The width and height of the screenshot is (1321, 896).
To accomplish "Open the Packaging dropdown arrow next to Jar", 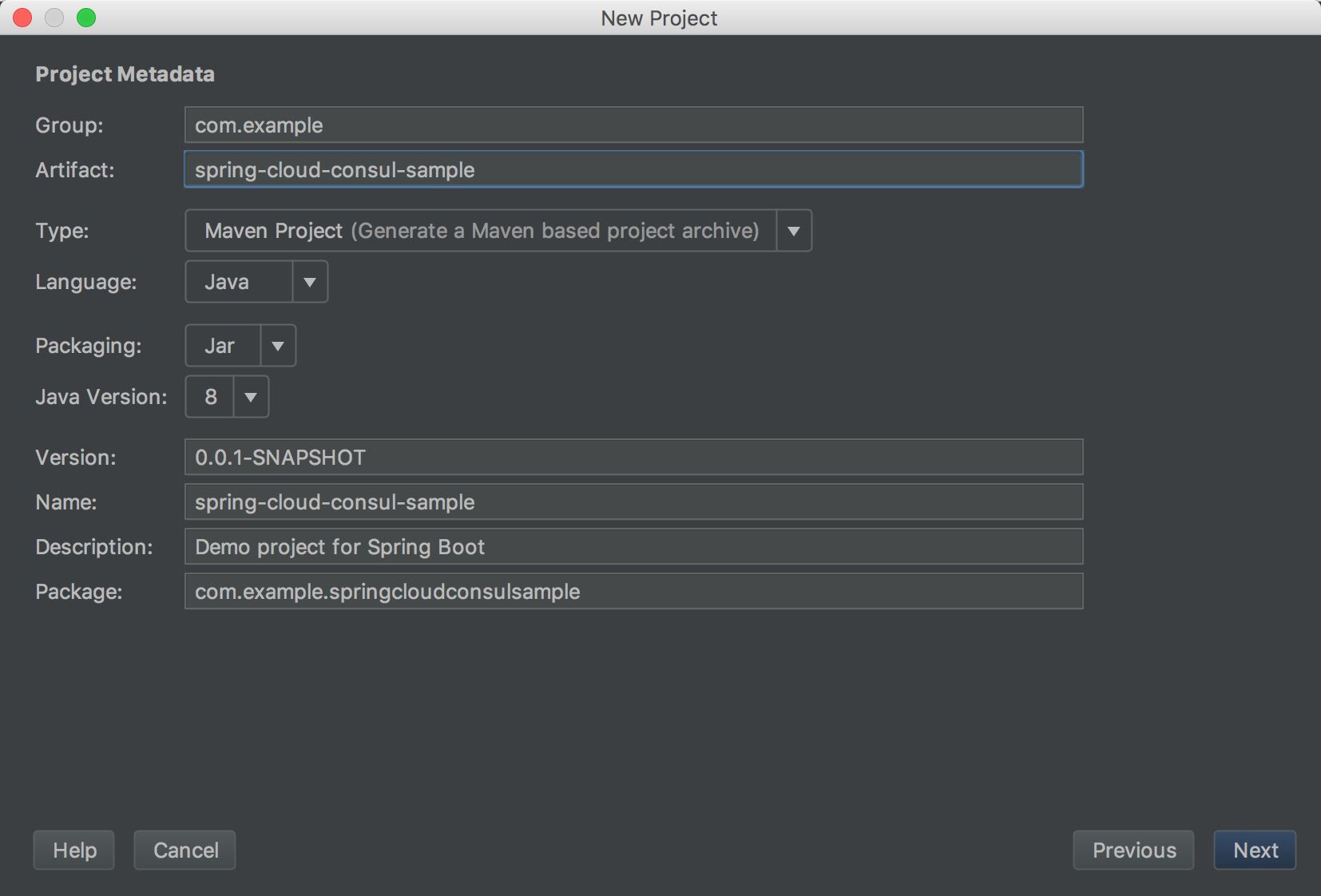I will [278, 347].
